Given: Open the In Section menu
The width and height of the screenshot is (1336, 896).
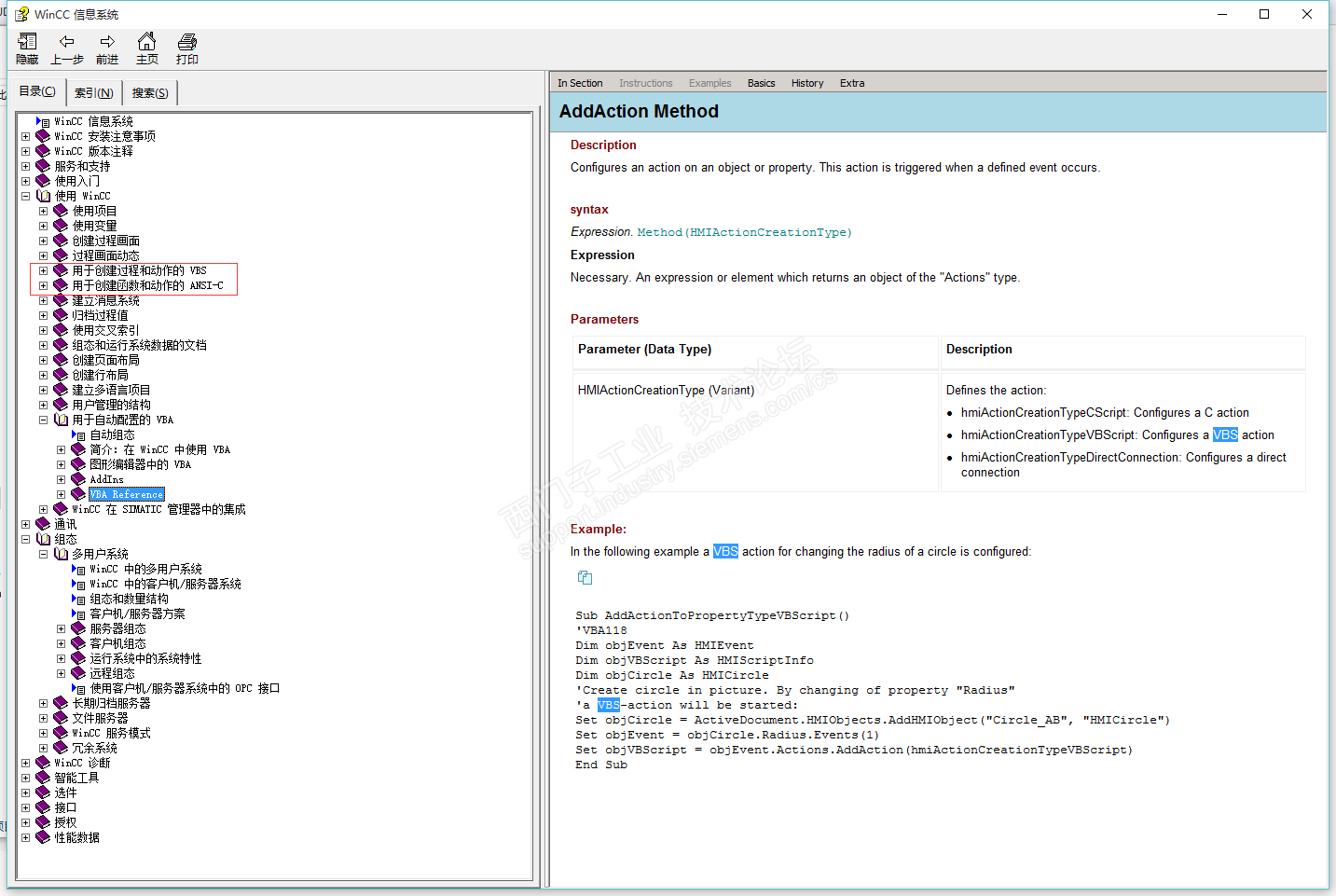Looking at the screenshot, I should pos(580,83).
